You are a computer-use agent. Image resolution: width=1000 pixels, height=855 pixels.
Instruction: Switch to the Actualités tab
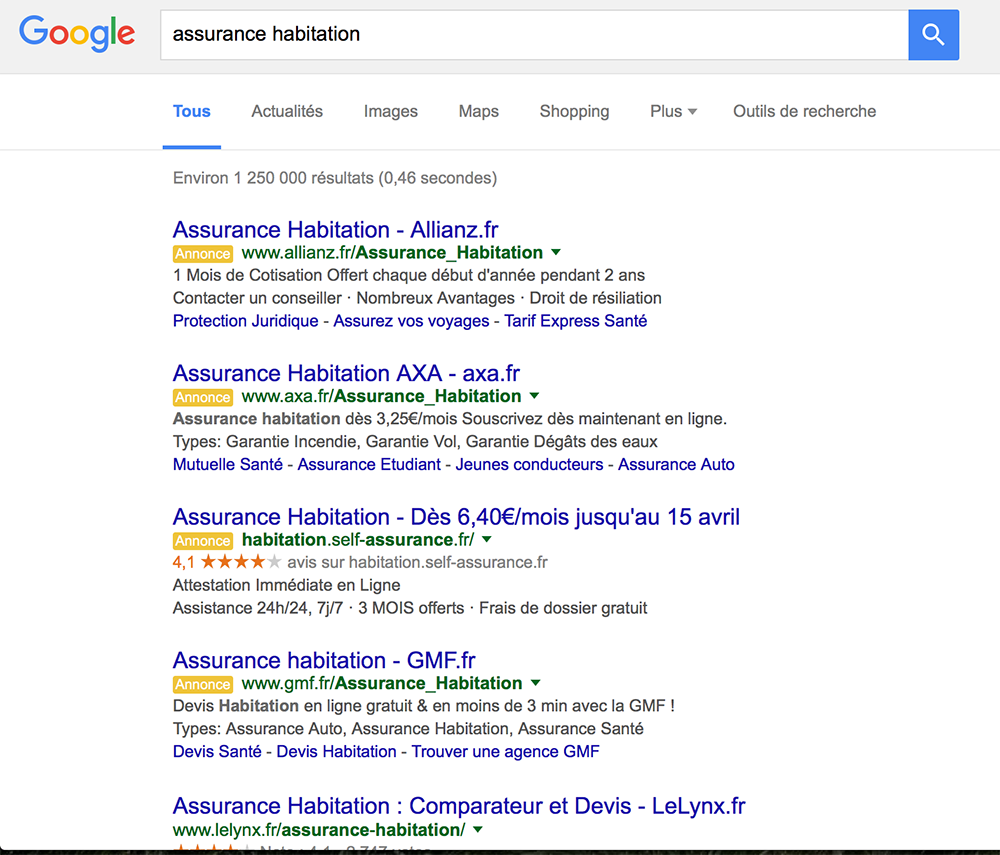click(x=287, y=112)
